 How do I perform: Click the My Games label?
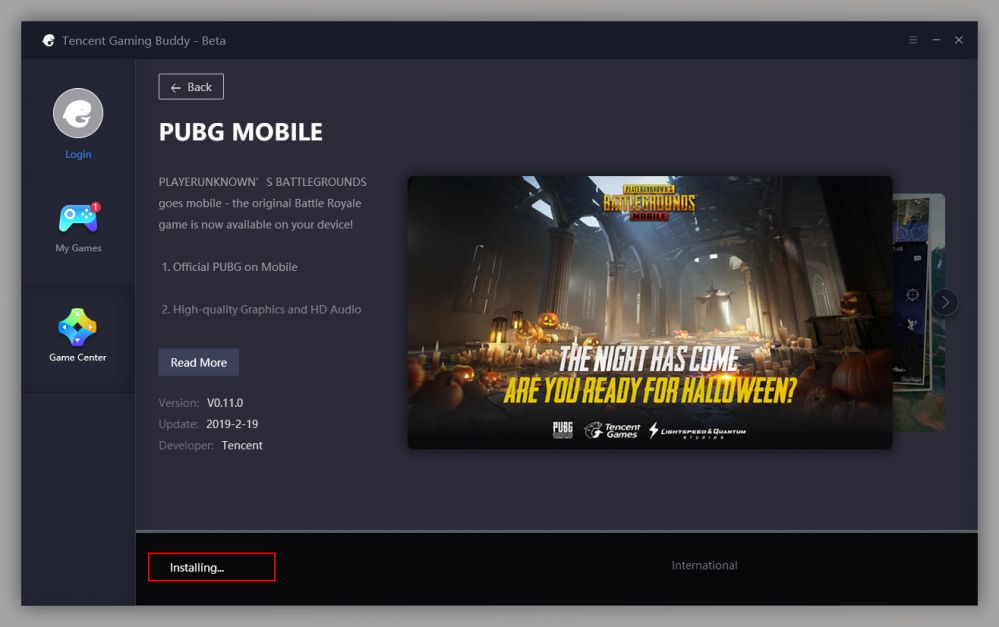coord(78,248)
